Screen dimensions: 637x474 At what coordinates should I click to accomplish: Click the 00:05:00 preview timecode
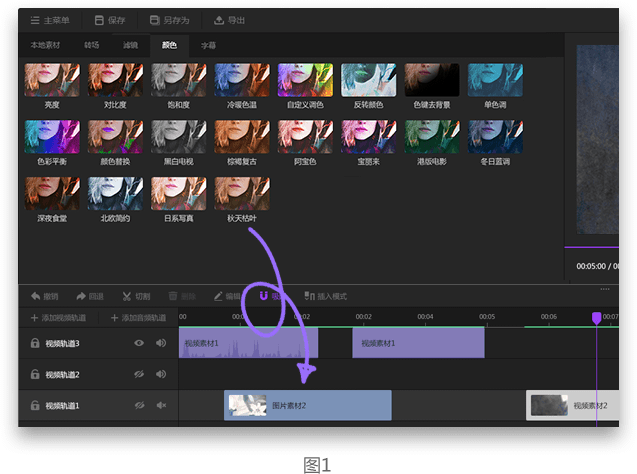(x=591, y=266)
